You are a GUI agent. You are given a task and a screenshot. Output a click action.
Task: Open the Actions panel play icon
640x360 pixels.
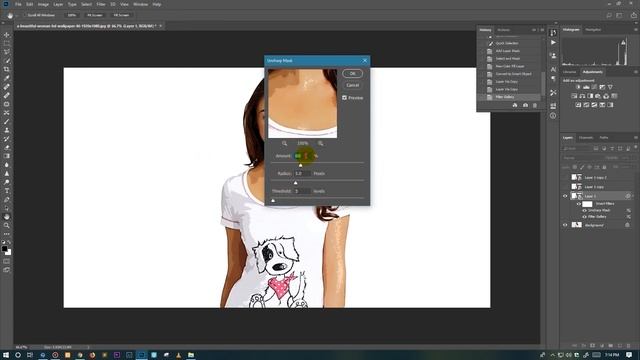[x=553, y=42]
